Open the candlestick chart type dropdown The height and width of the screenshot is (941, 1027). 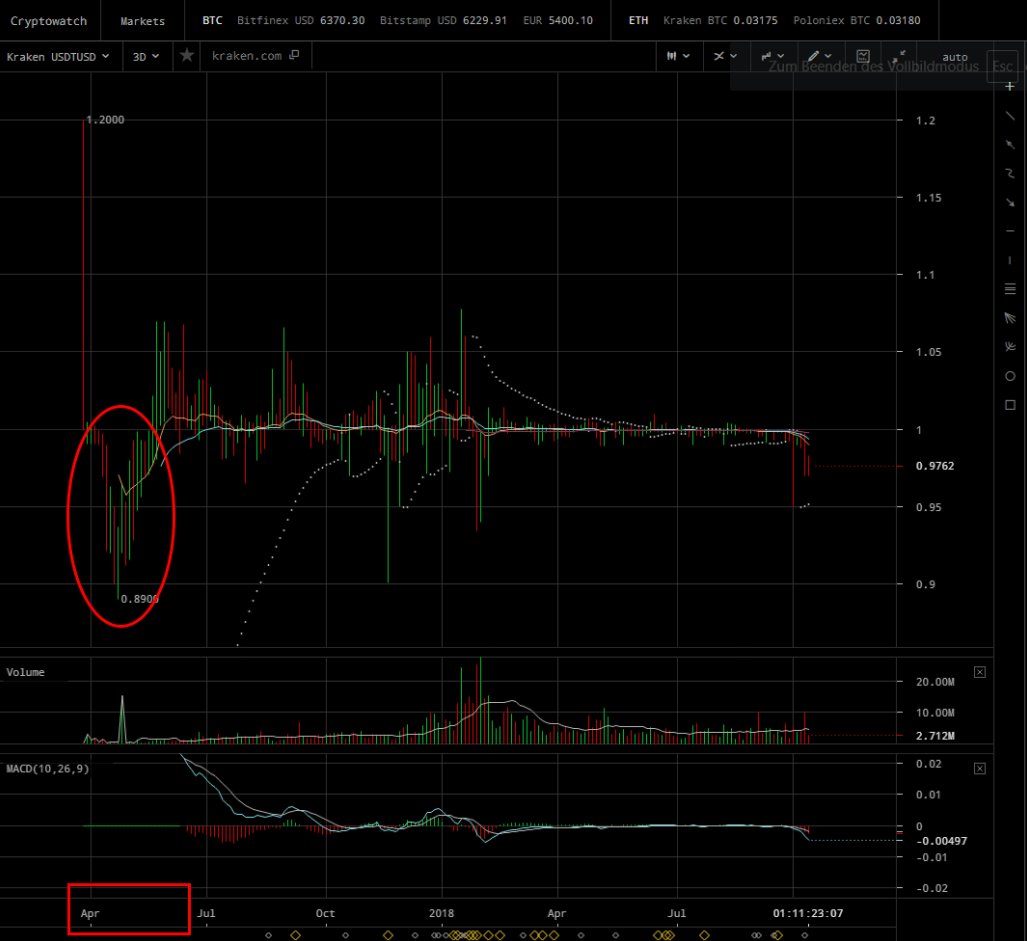[678, 56]
